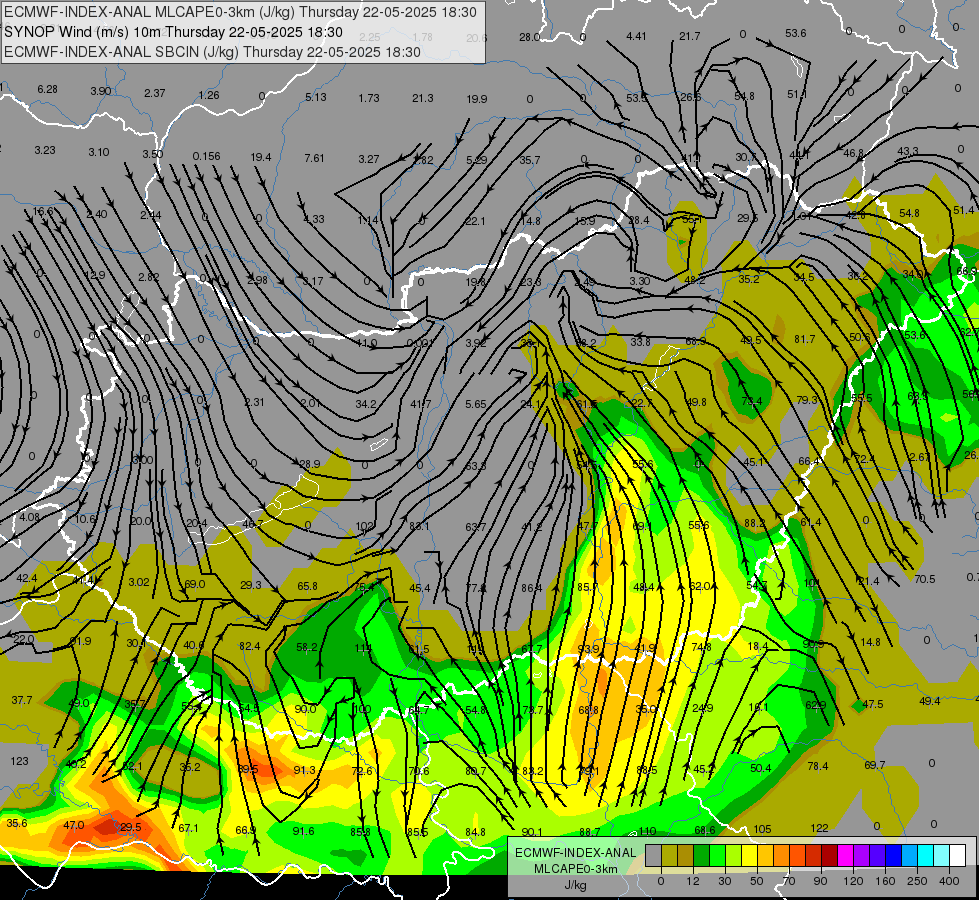Click the olive legend swatch above 0

pos(669,856)
